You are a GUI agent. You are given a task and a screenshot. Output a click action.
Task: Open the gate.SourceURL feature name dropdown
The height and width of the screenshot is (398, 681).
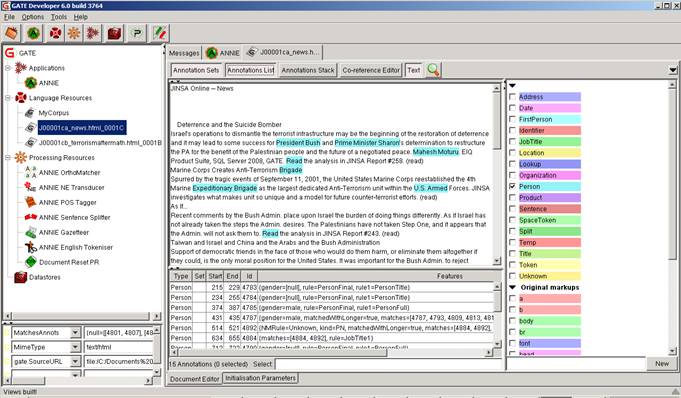pyautogui.click(x=75, y=361)
